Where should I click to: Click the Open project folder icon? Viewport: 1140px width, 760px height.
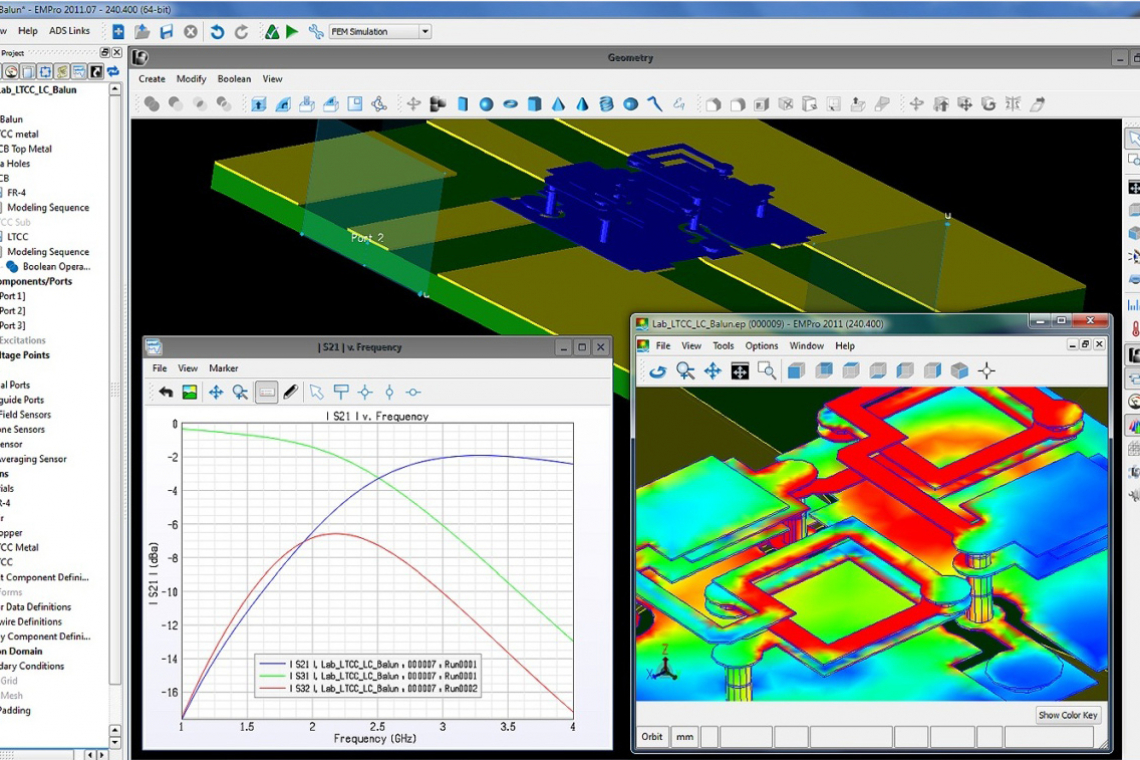142,32
